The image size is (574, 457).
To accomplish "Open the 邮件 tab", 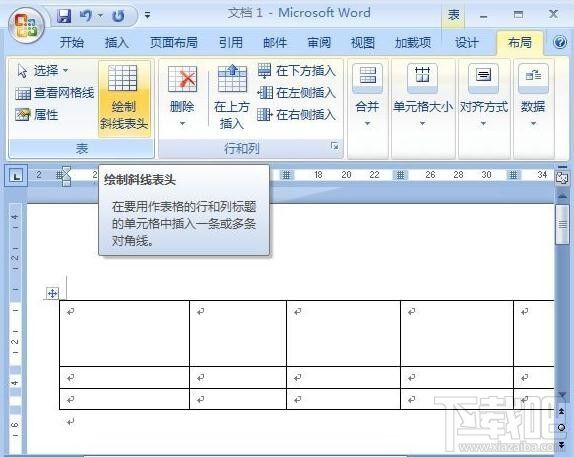I will pos(275,43).
